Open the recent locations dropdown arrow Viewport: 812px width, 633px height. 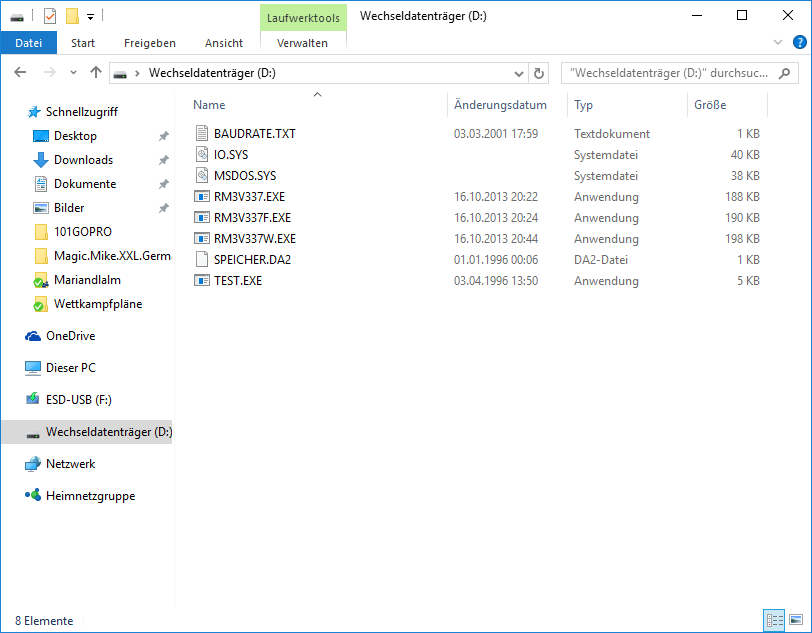73,73
